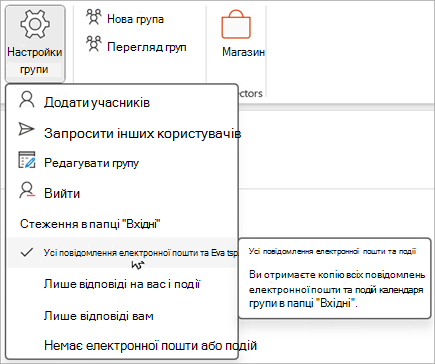This screenshot has width=435, height=364.
Task: Click the paper plane icon for inviting users
Action: [26, 129]
